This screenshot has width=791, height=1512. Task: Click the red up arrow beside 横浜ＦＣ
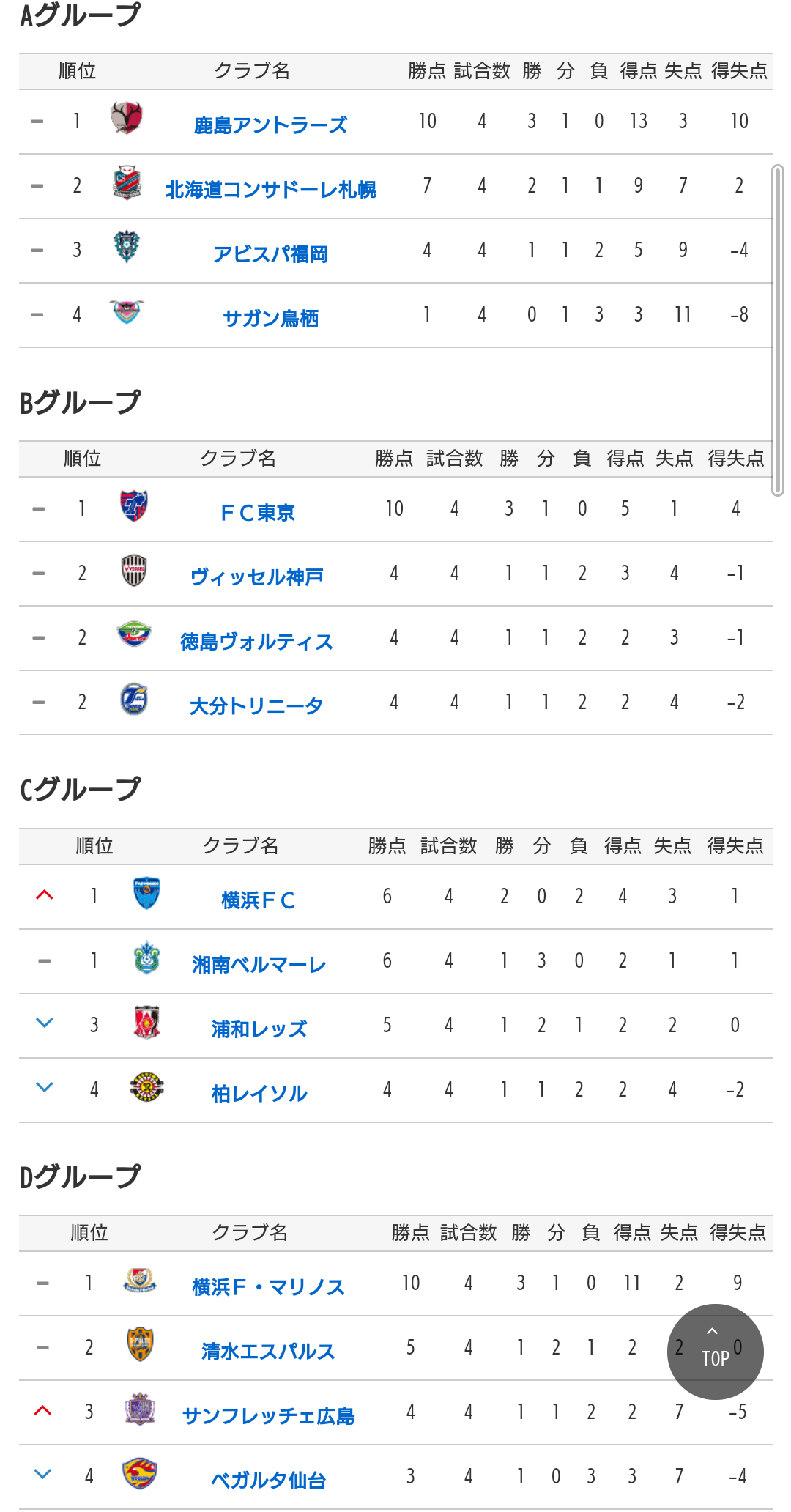(x=45, y=895)
